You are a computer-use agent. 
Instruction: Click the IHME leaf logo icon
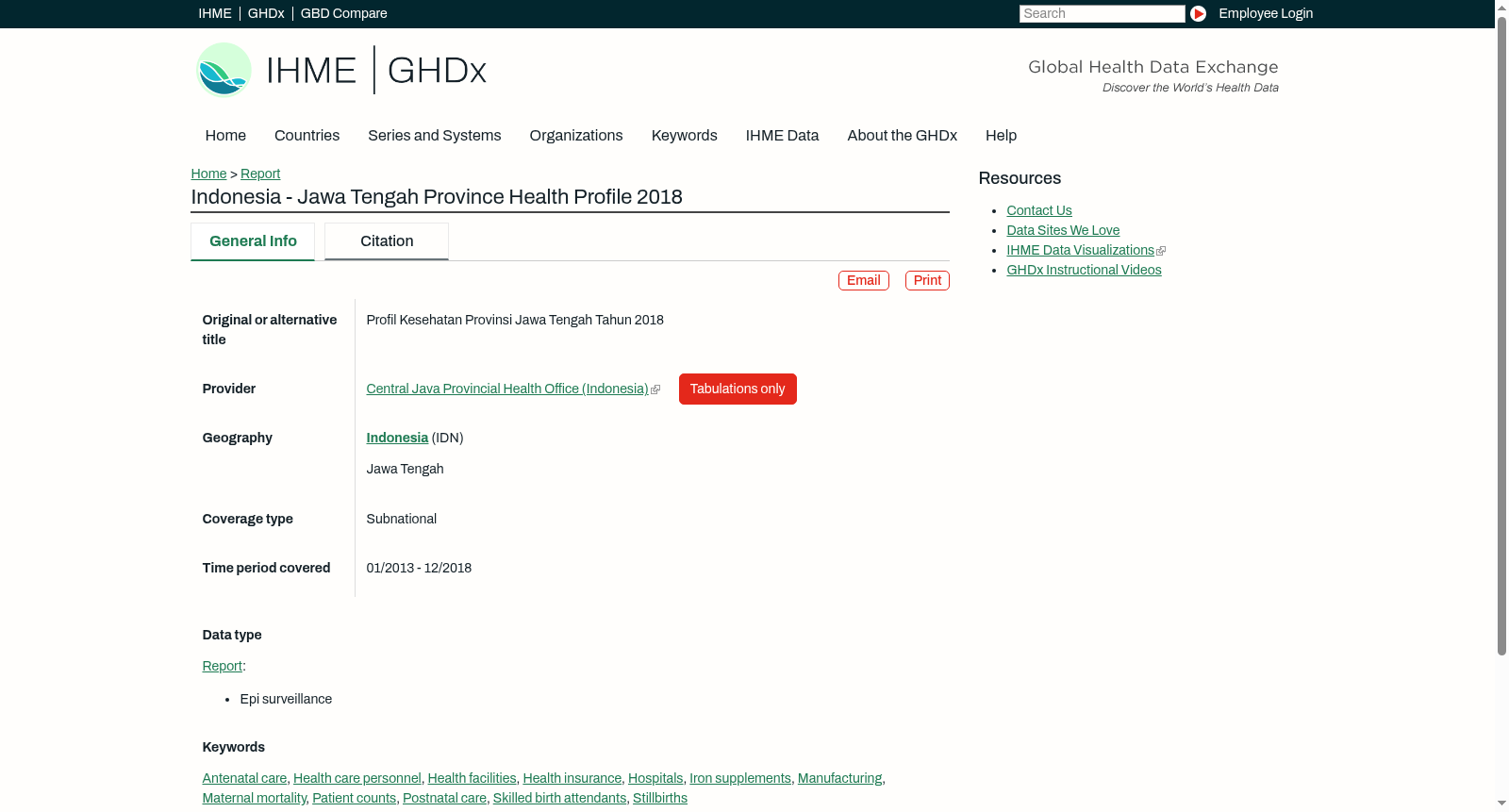(224, 70)
